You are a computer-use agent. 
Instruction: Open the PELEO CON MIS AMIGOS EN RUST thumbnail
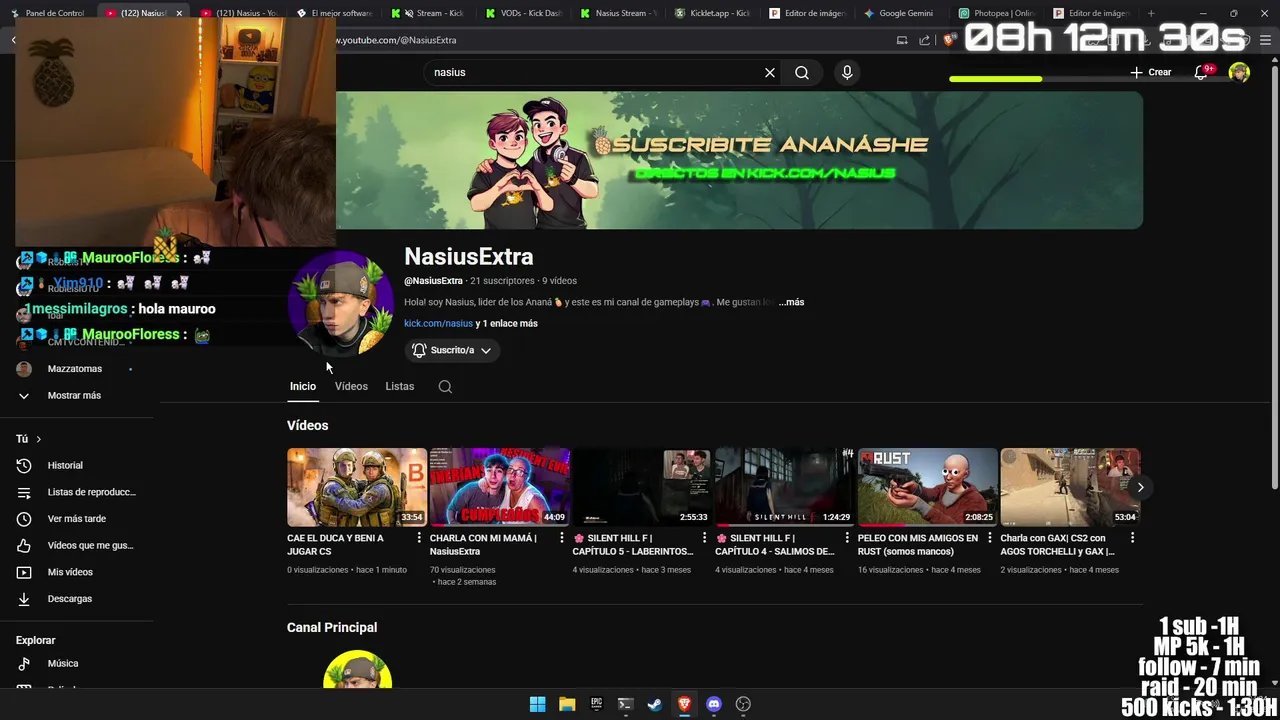click(928, 487)
